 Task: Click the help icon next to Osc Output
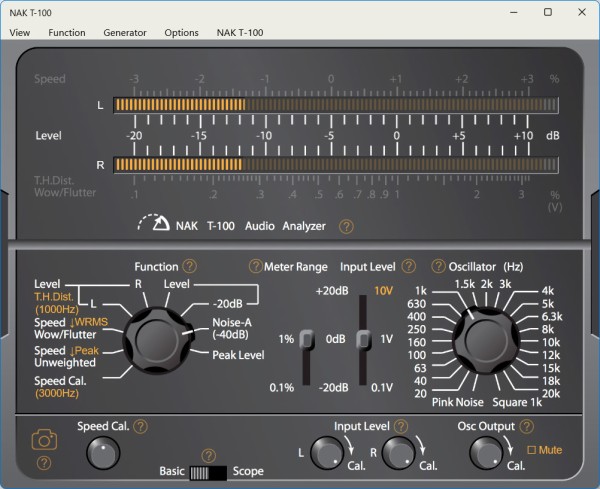tap(527, 426)
